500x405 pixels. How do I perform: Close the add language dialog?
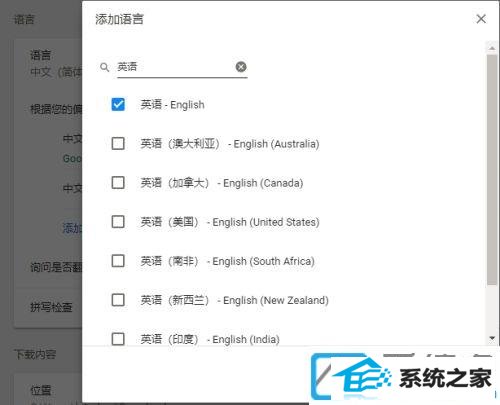coord(481,19)
